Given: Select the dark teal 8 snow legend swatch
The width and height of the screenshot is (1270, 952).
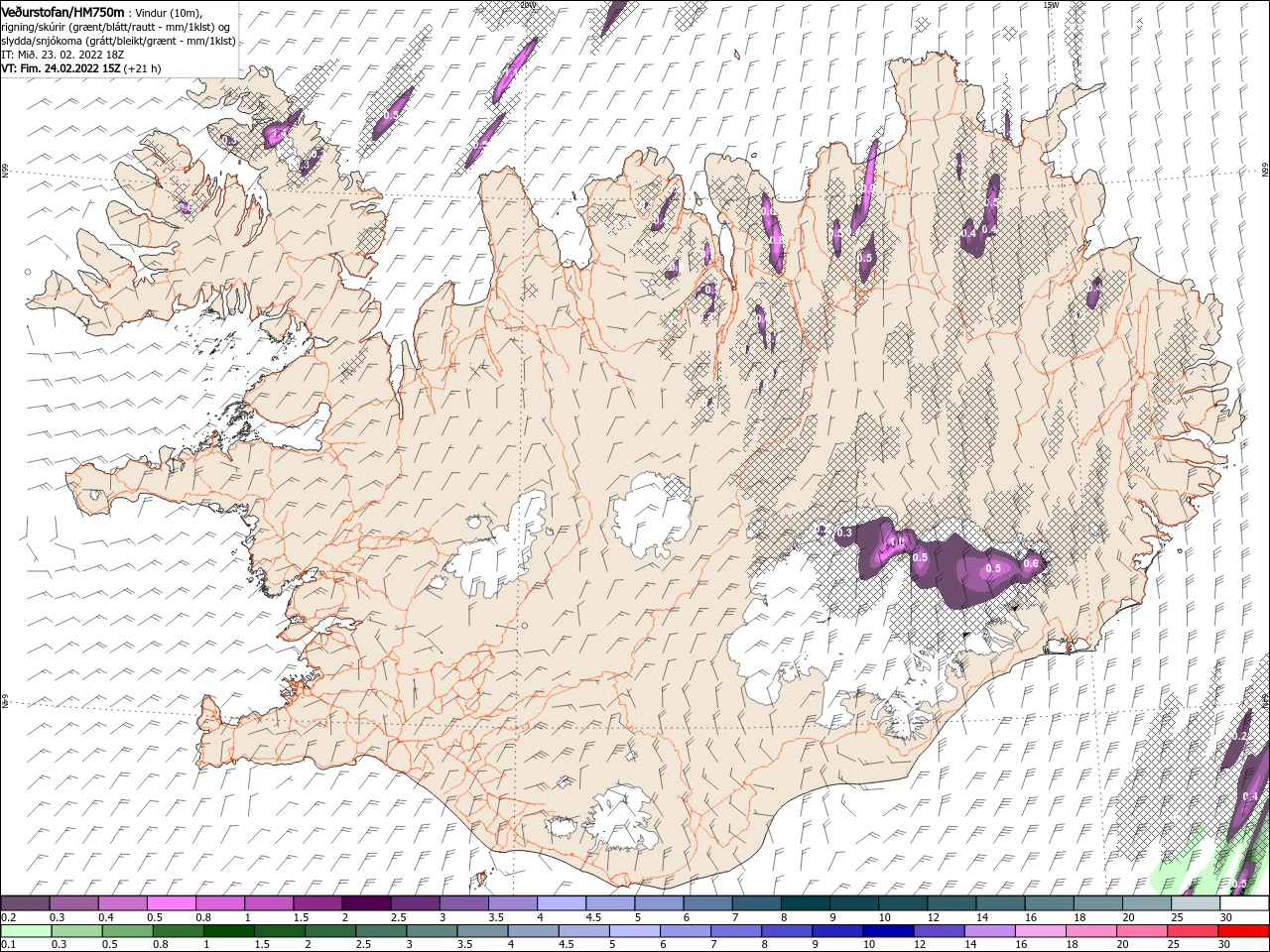Looking at the screenshot, I should click(x=806, y=903).
